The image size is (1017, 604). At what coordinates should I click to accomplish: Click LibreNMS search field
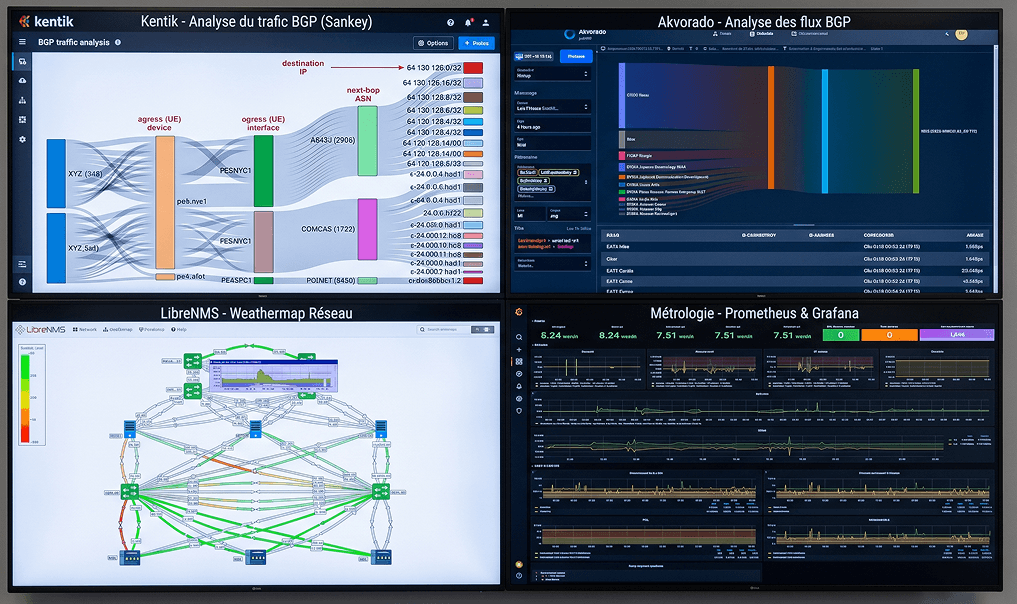443,330
